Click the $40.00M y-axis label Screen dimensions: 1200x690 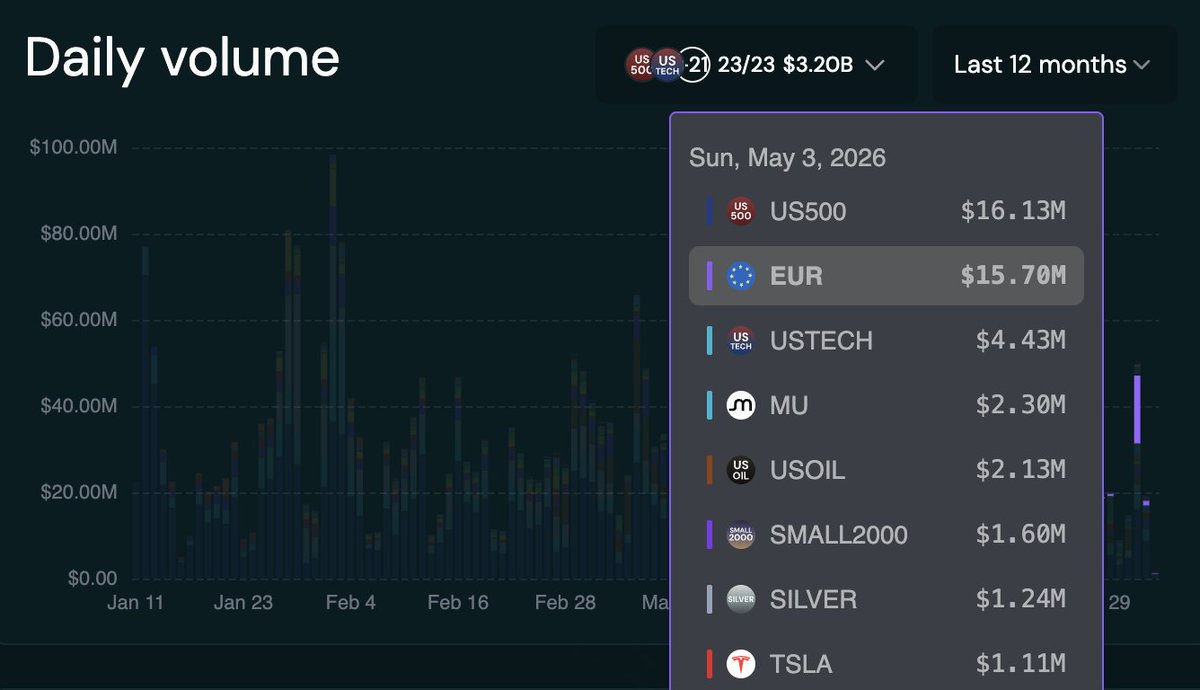pos(79,407)
